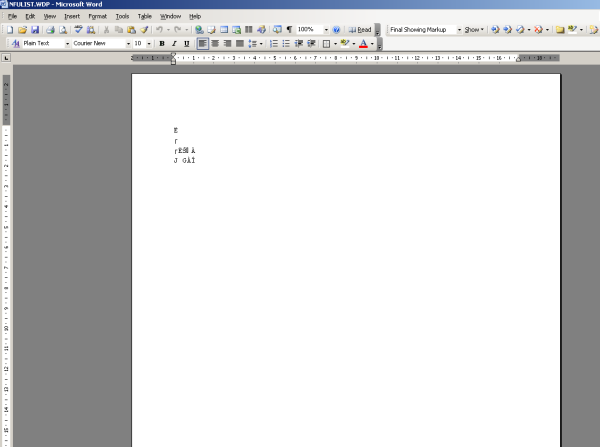Insert a table from the toolbar
Screen dimensions: 600x447
(224, 29)
